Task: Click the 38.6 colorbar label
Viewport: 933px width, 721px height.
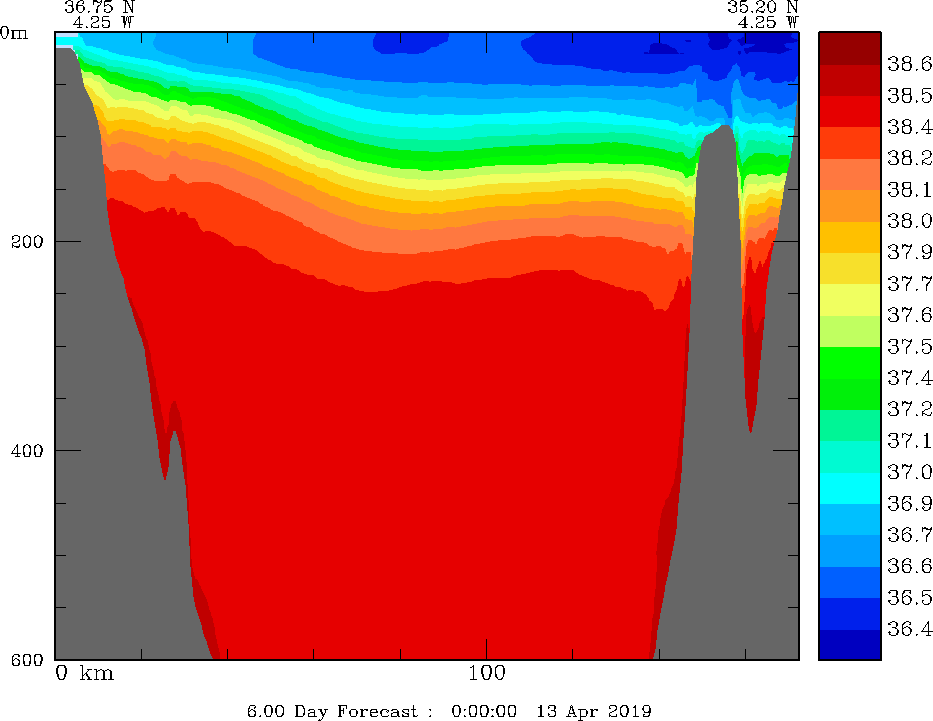Action: click(909, 64)
